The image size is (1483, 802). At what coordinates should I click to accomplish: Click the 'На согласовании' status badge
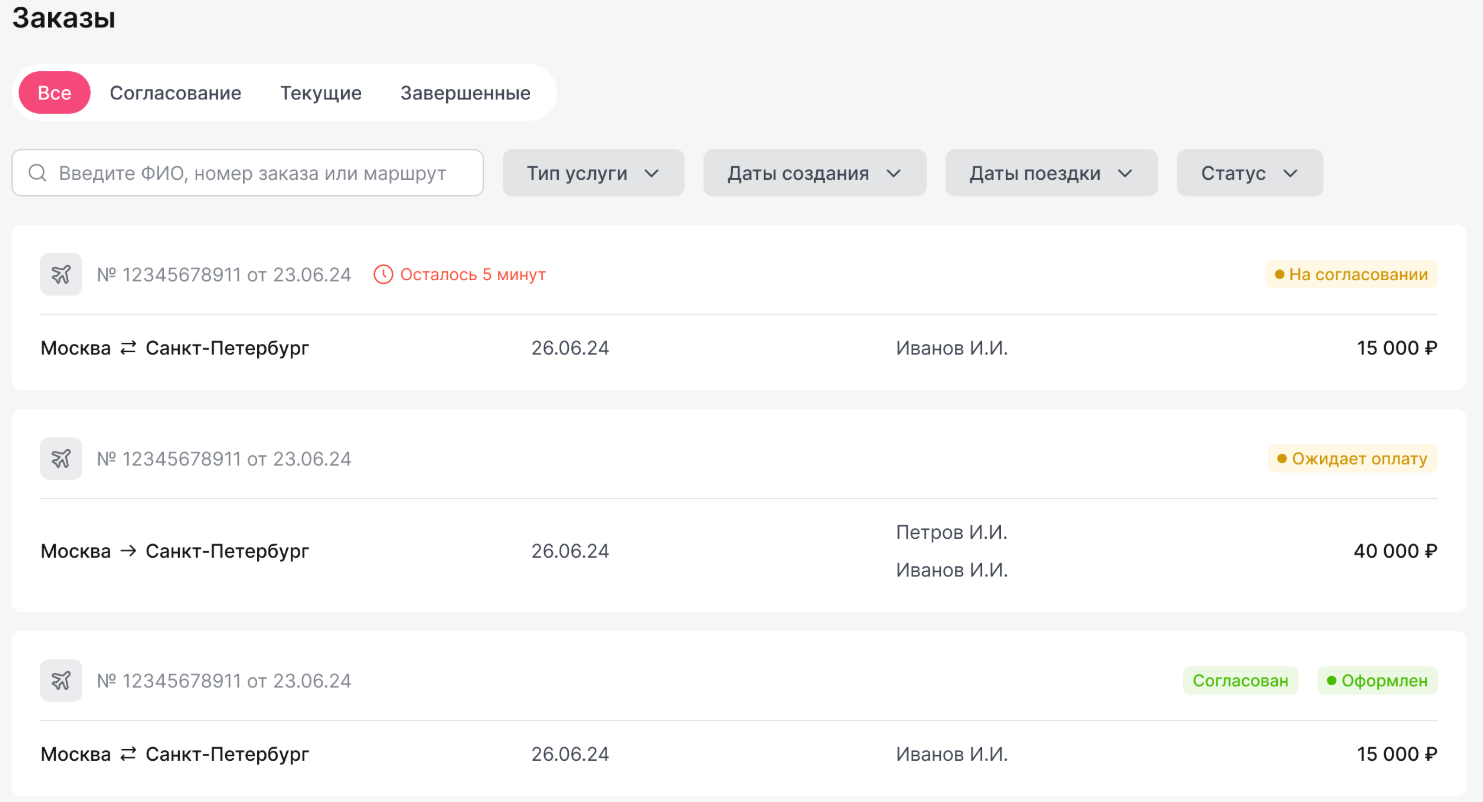click(x=1351, y=274)
